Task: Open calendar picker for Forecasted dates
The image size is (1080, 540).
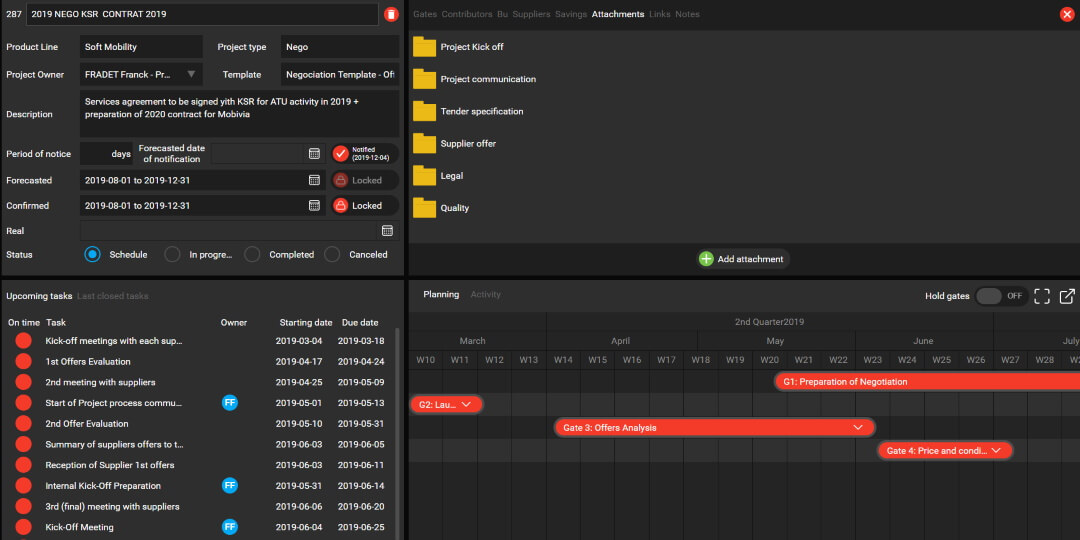Action: (x=314, y=180)
